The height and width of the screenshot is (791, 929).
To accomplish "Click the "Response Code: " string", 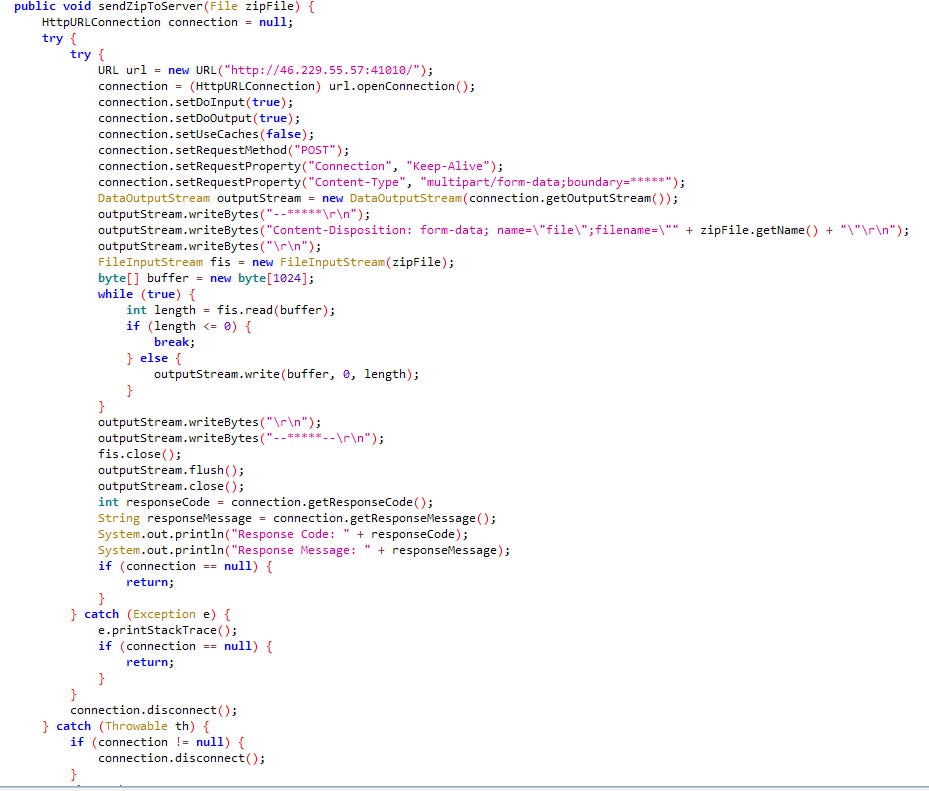I will point(290,534).
